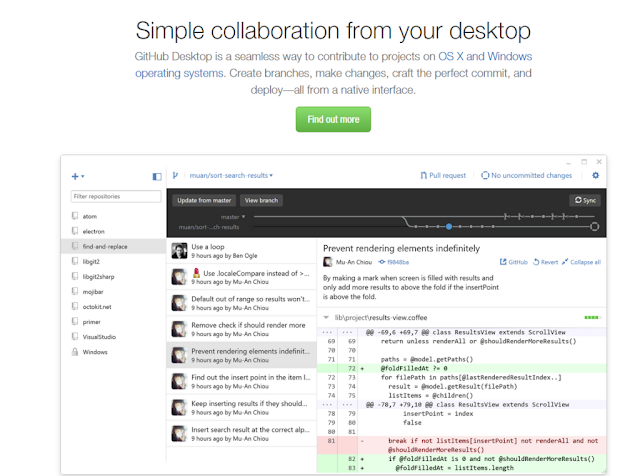640x476 pixels.
Task: Expand the master branch dropdown arrow
Action: [243, 217]
